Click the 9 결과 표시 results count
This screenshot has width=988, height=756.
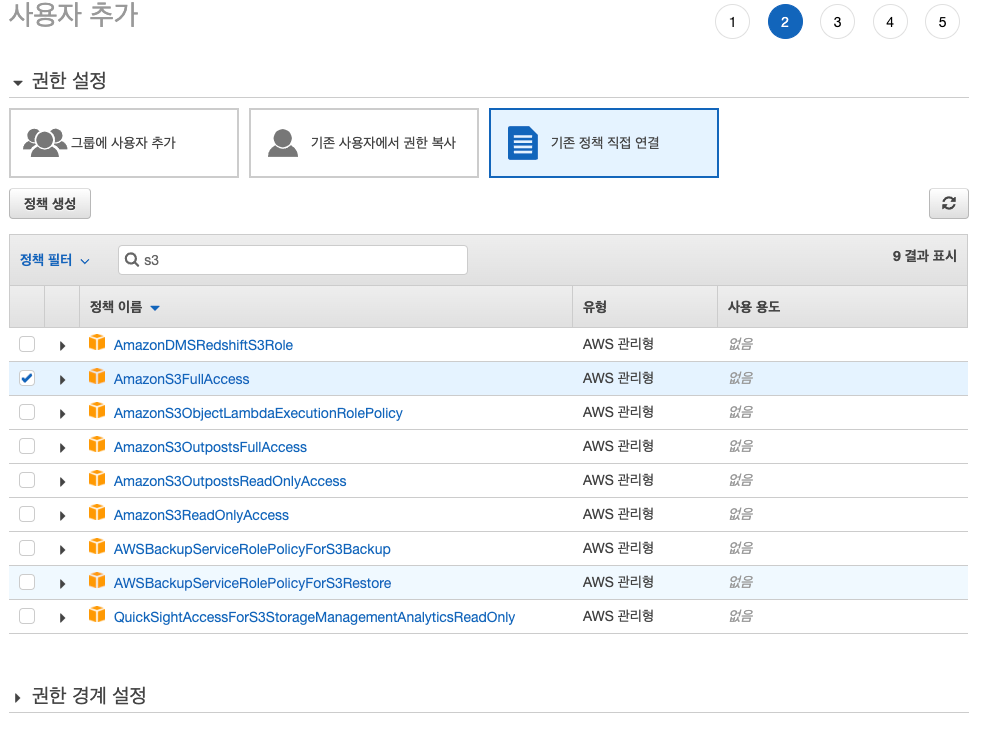click(924, 256)
